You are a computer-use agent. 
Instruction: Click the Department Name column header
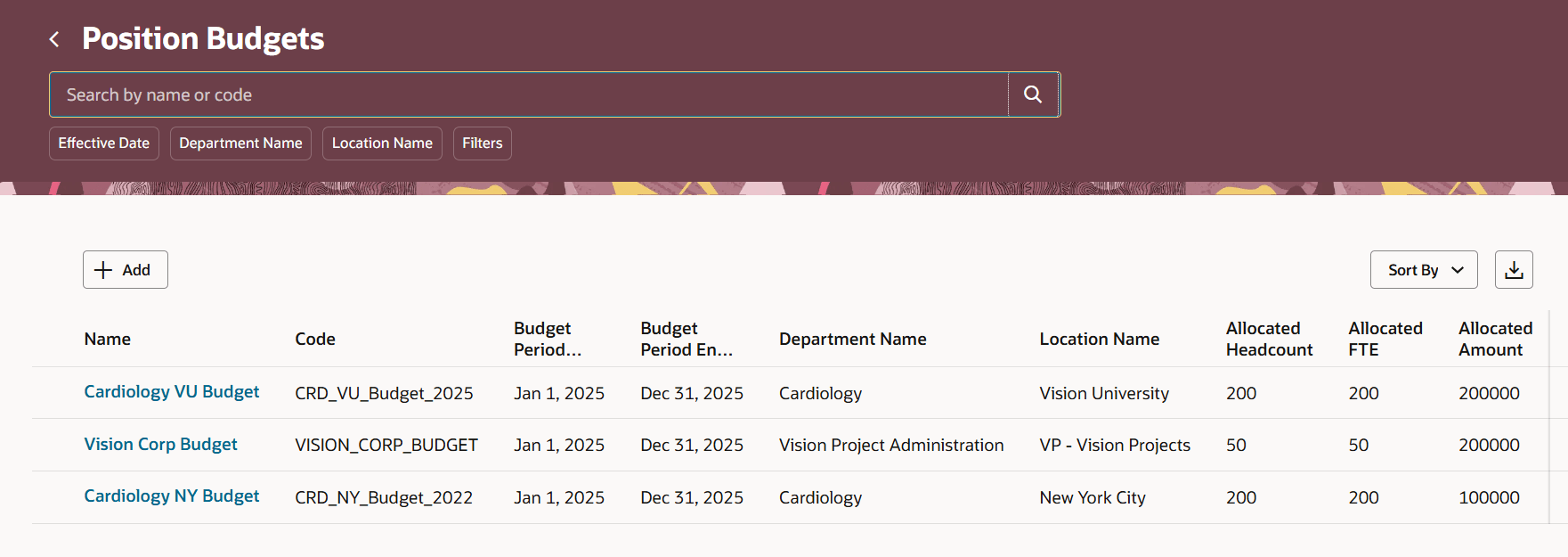point(853,340)
